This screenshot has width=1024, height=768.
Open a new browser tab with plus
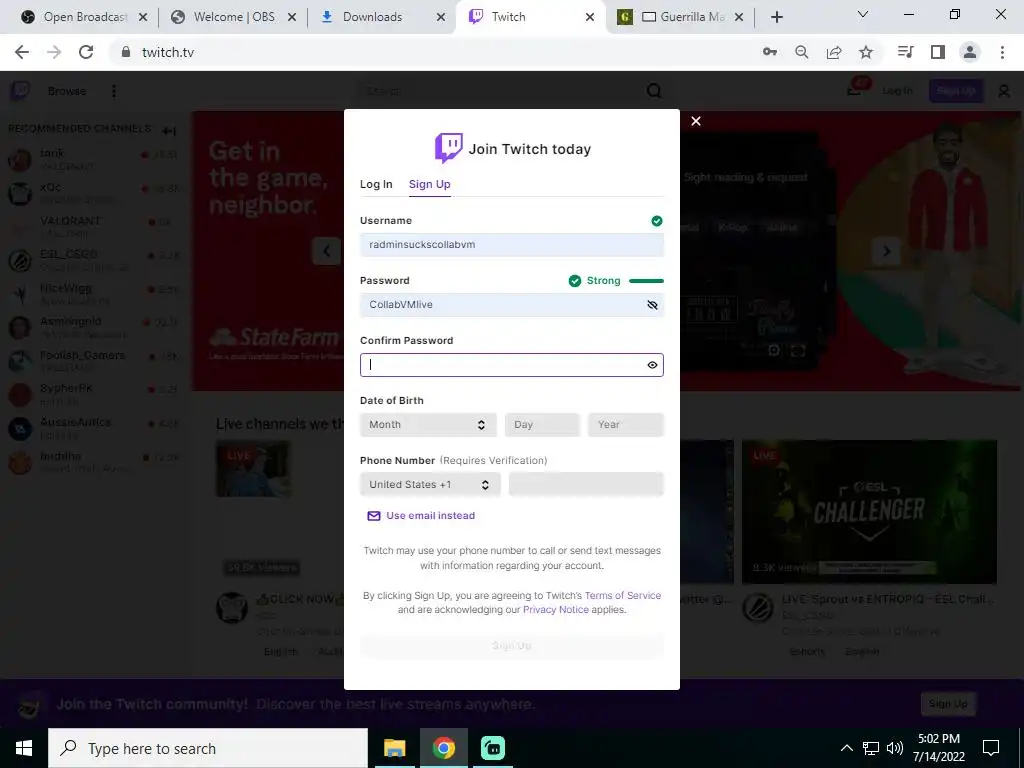(x=776, y=17)
